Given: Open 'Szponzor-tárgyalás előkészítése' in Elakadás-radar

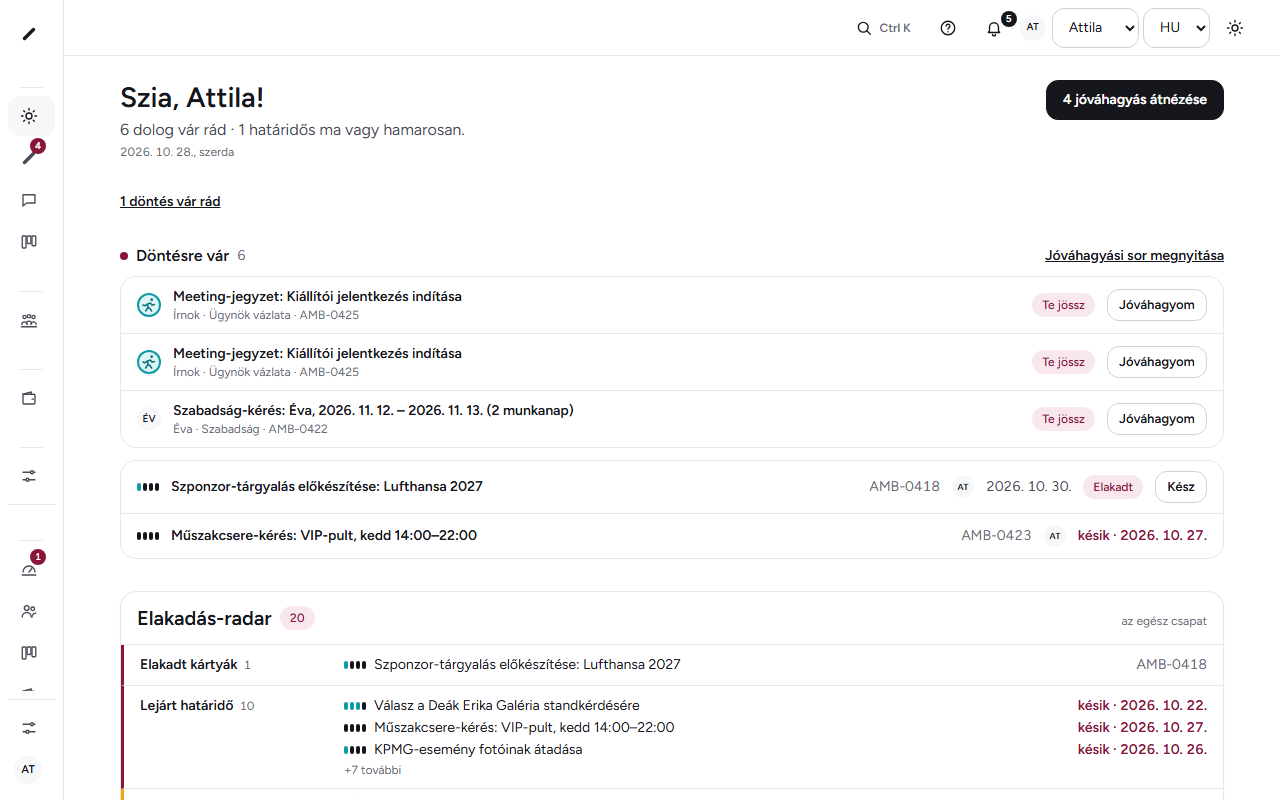Looking at the screenshot, I should pyautogui.click(x=527, y=664).
